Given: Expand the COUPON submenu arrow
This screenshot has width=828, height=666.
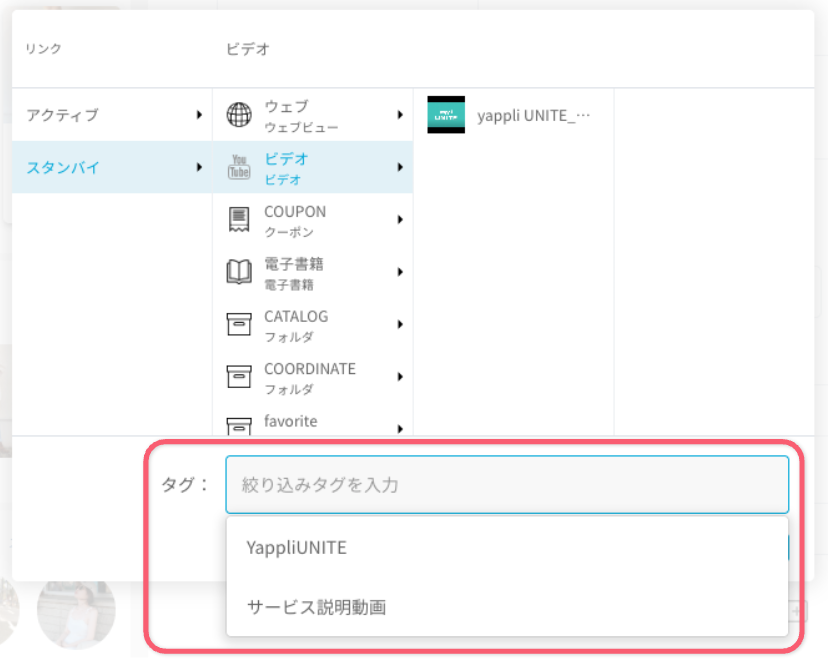Looking at the screenshot, I should pos(400,219).
